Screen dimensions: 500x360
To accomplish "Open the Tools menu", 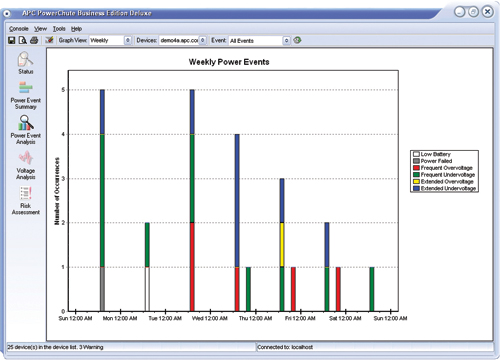I will (59, 29).
